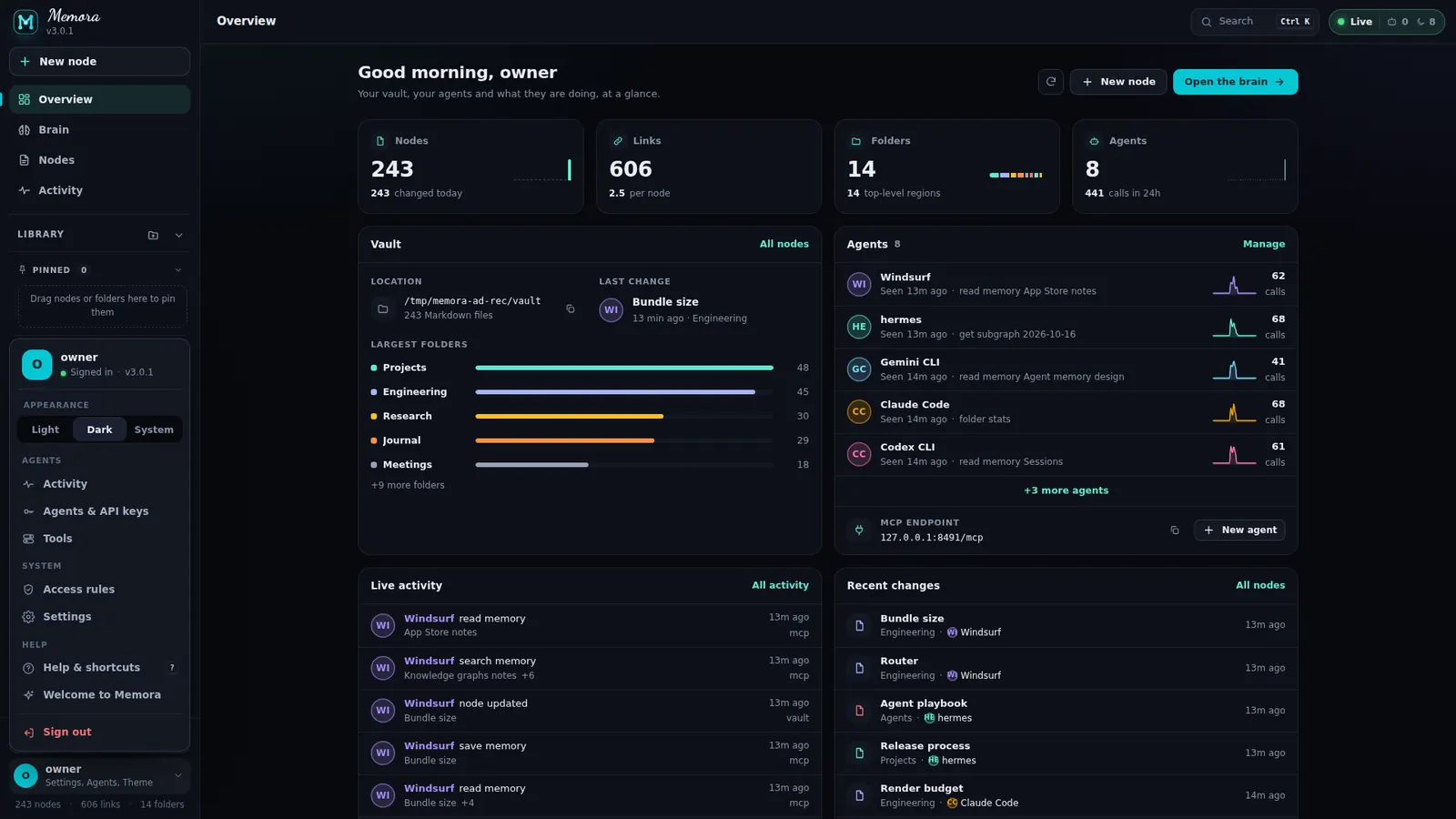Open the Release process recent change row
The height and width of the screenshot is (819, 1456).
(x=1066, y=753)
